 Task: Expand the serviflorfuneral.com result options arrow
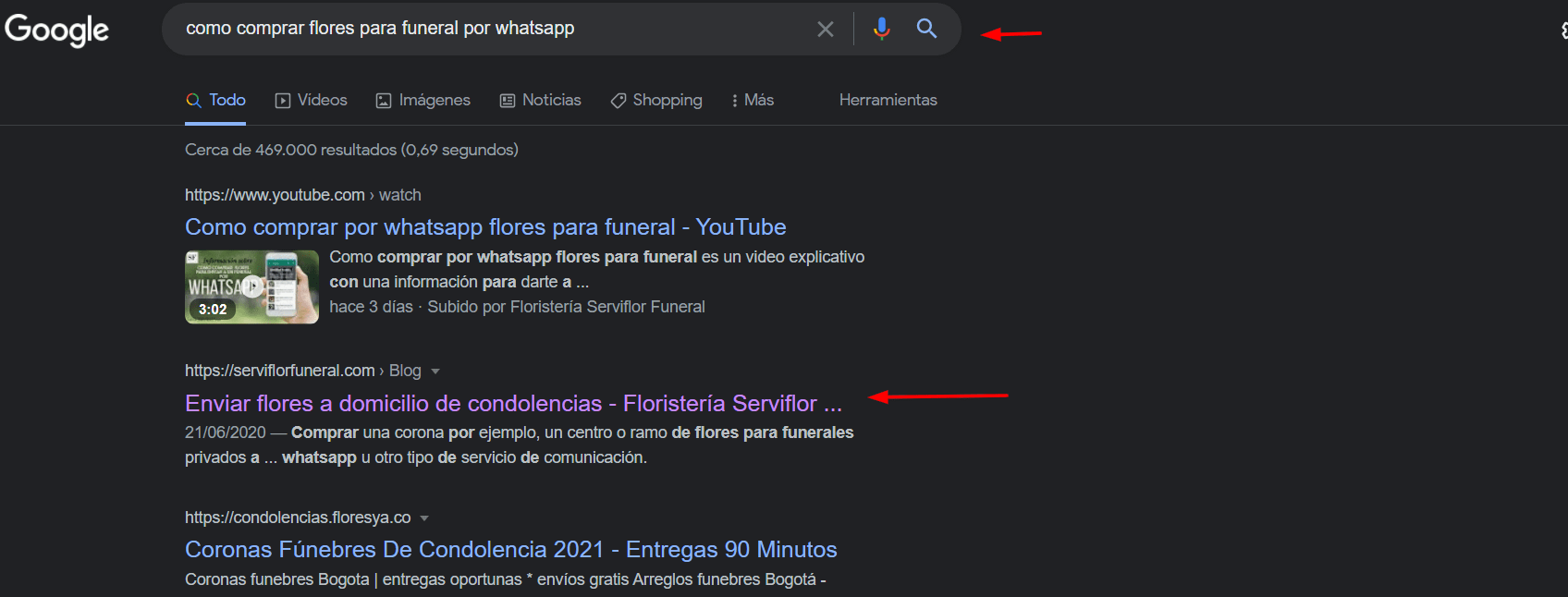click(435, 372)
